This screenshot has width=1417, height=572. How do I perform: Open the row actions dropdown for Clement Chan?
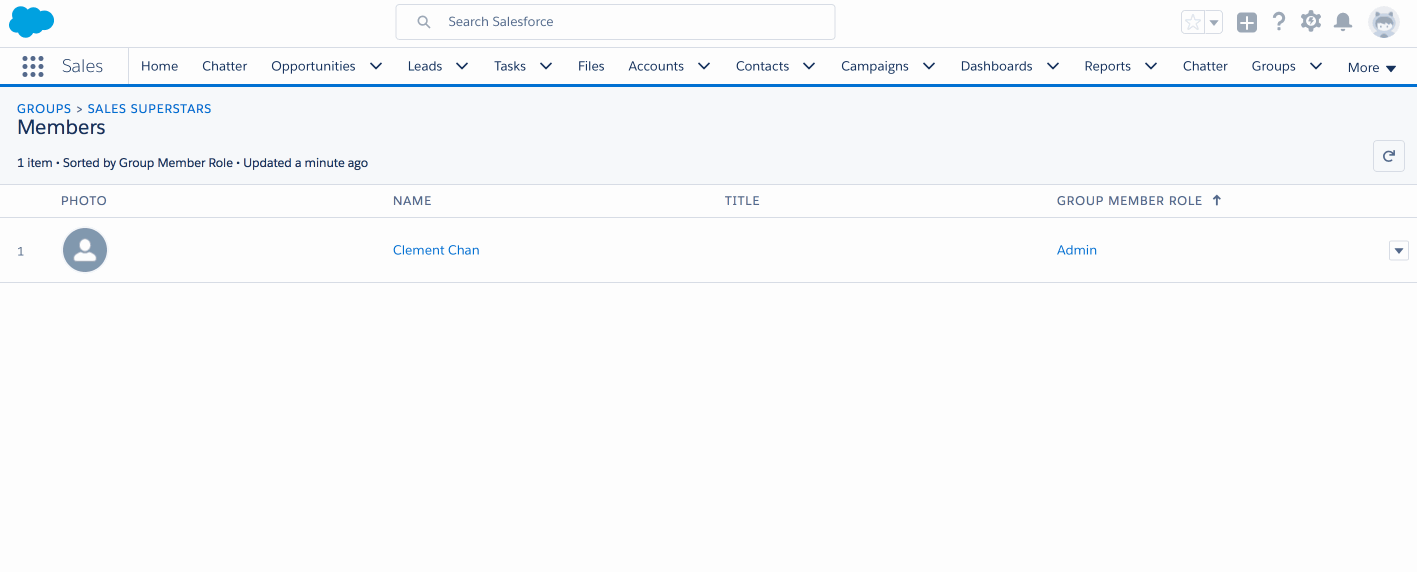coord(1399,251)
